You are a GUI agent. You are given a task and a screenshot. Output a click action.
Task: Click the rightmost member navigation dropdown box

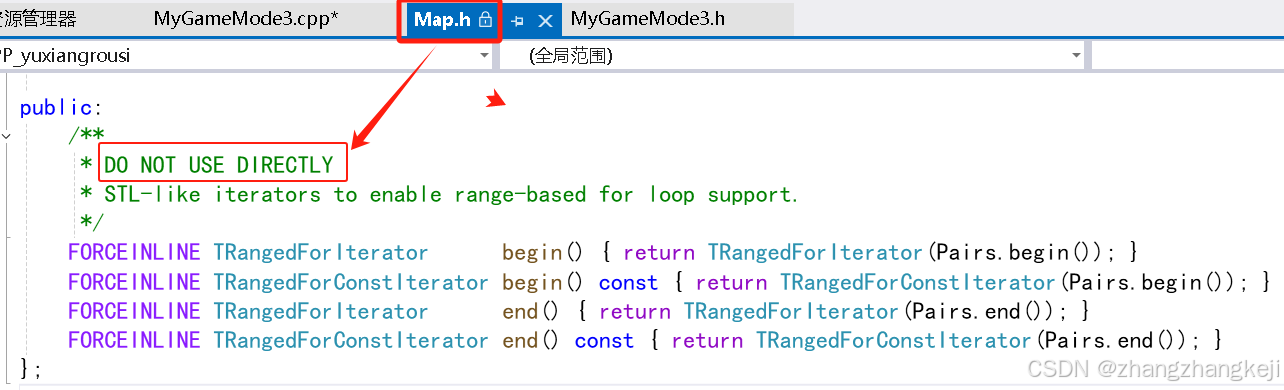click(x=1187, y=56)
